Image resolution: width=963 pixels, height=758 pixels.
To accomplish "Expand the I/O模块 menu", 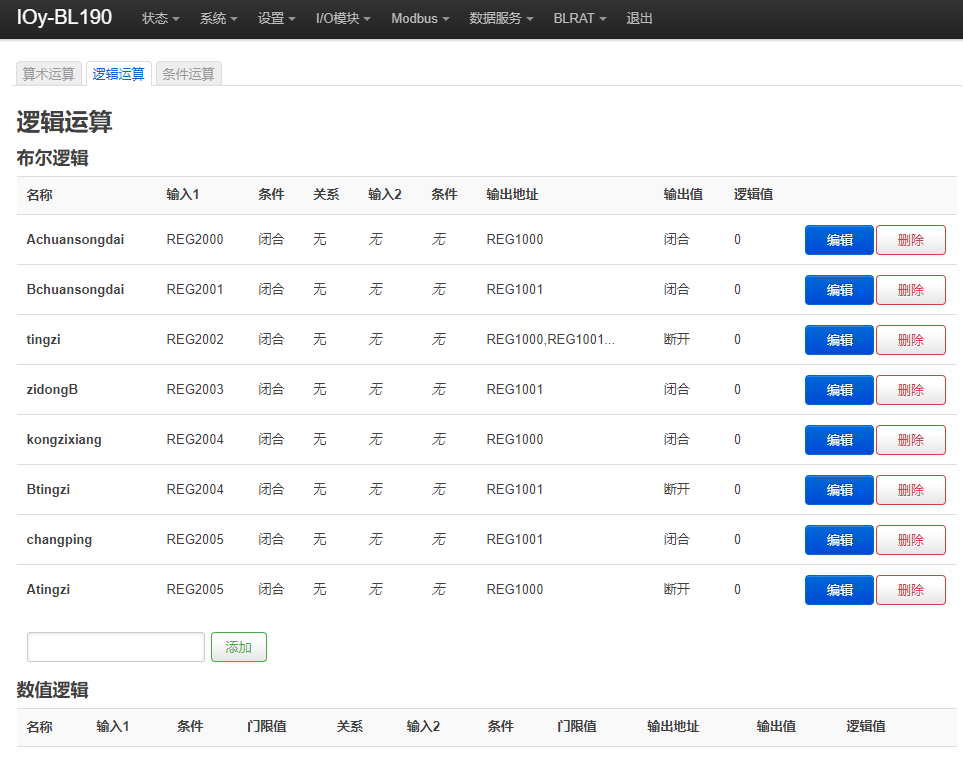I will pyautogui.click(x=343, y=18).
